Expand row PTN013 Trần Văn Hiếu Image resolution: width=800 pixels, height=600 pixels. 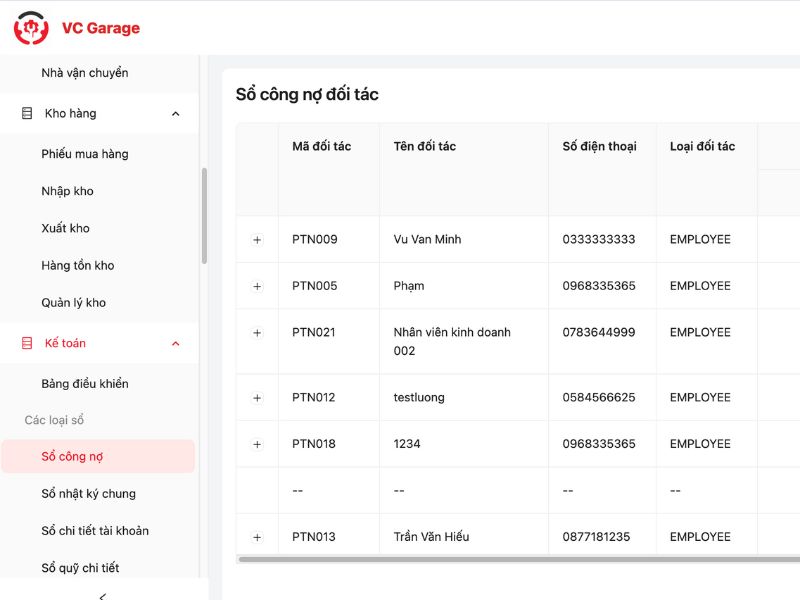pos(257,537)
